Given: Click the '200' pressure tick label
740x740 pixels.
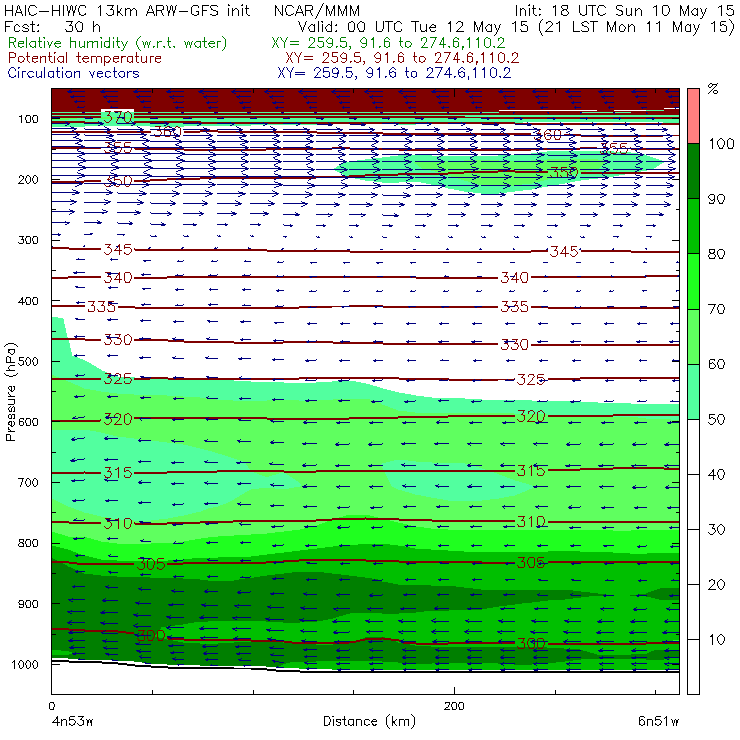Looking at the screenshot, I should click(28, 180).
